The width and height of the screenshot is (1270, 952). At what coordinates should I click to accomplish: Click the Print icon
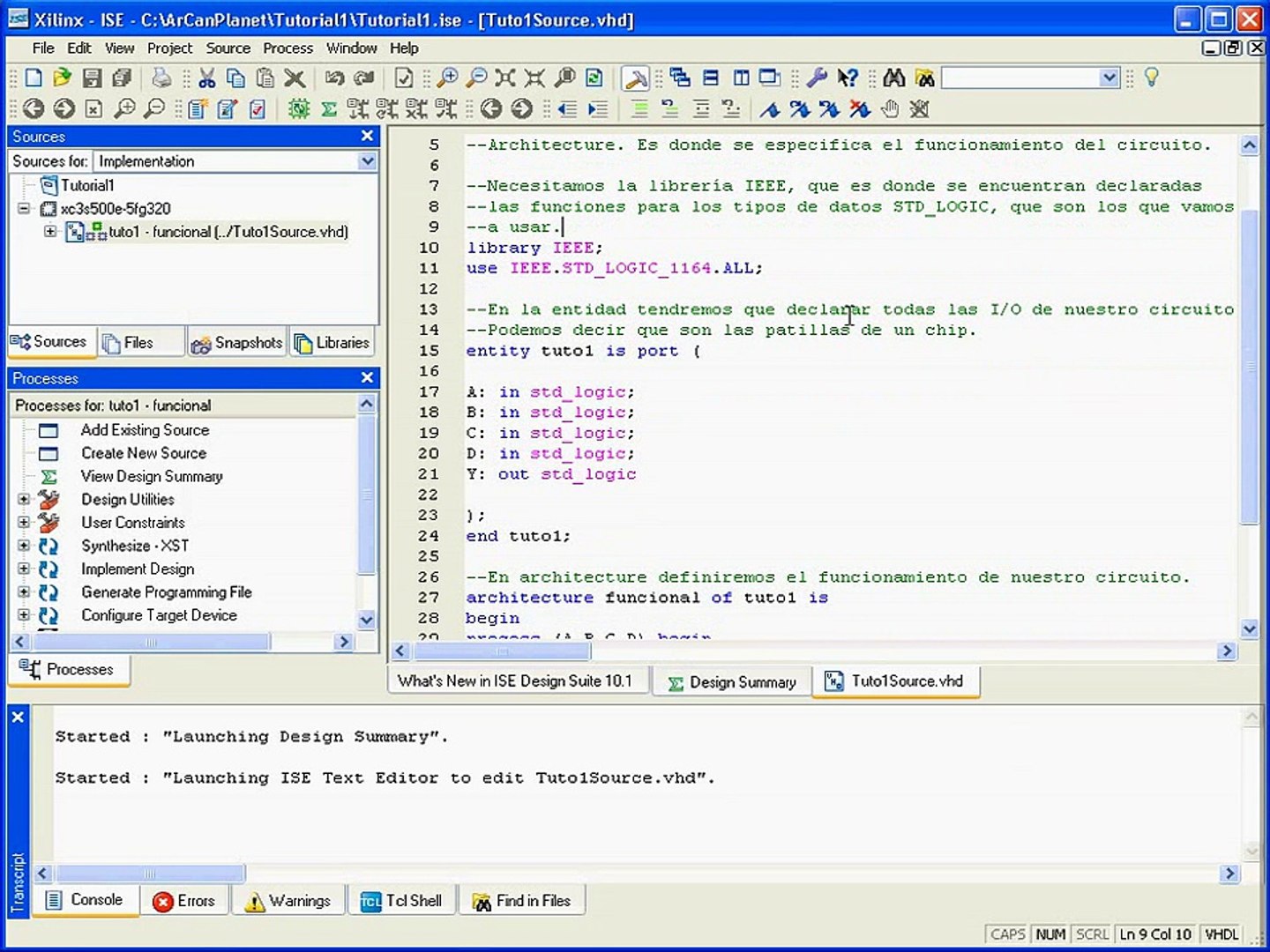click(161, 78)
